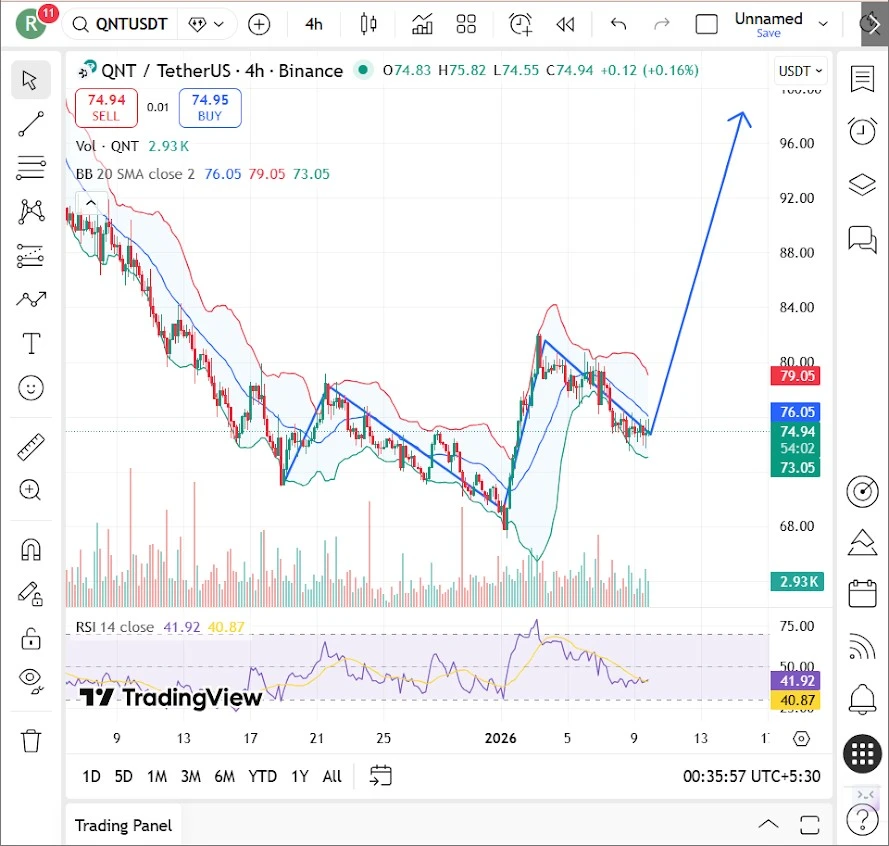Viewport: 889px width, 846px height.
Task: Enable magnet snapping mode
Action: pos(31,548)
